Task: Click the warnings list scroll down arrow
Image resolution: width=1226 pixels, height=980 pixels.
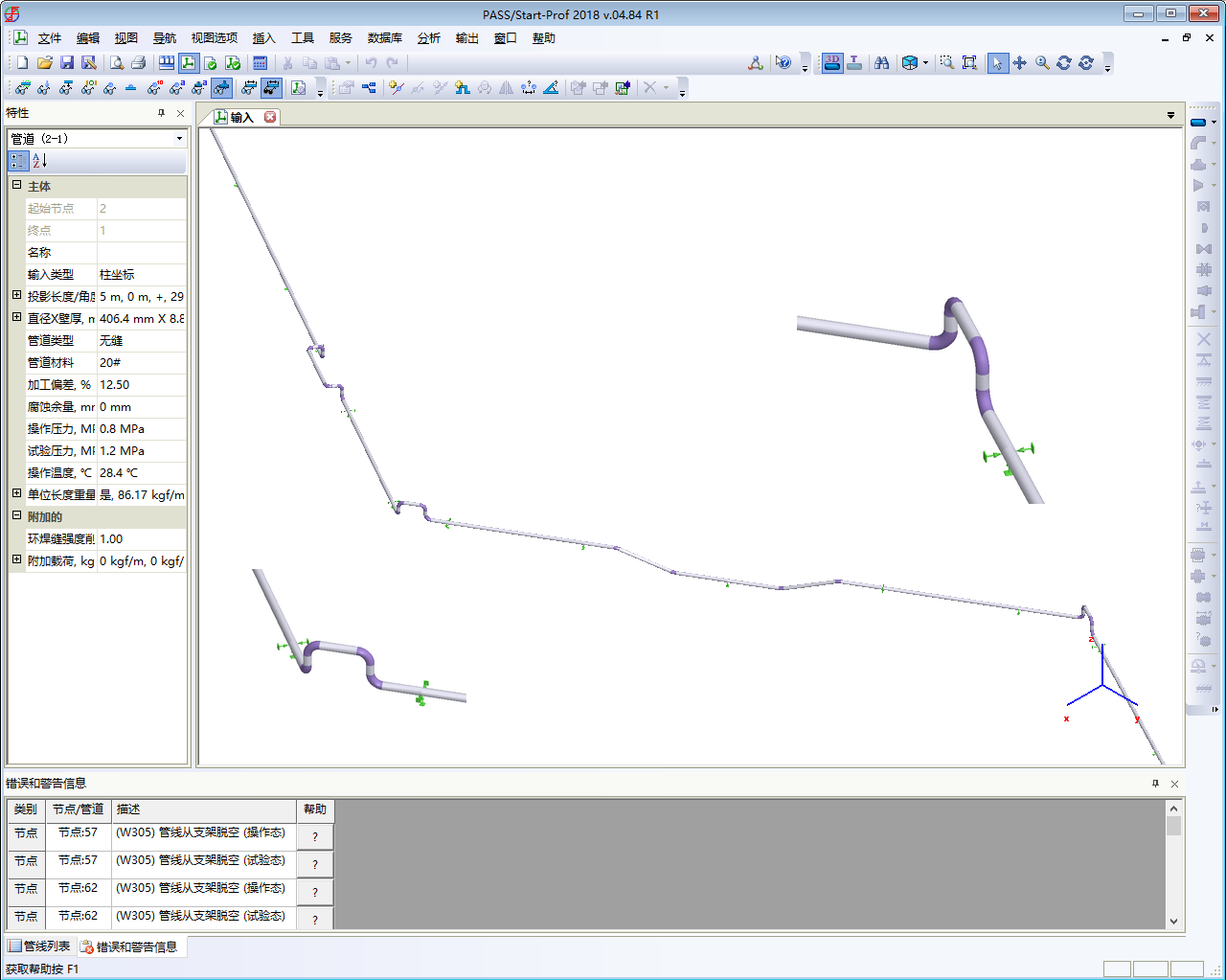Action: [1174, 922]
